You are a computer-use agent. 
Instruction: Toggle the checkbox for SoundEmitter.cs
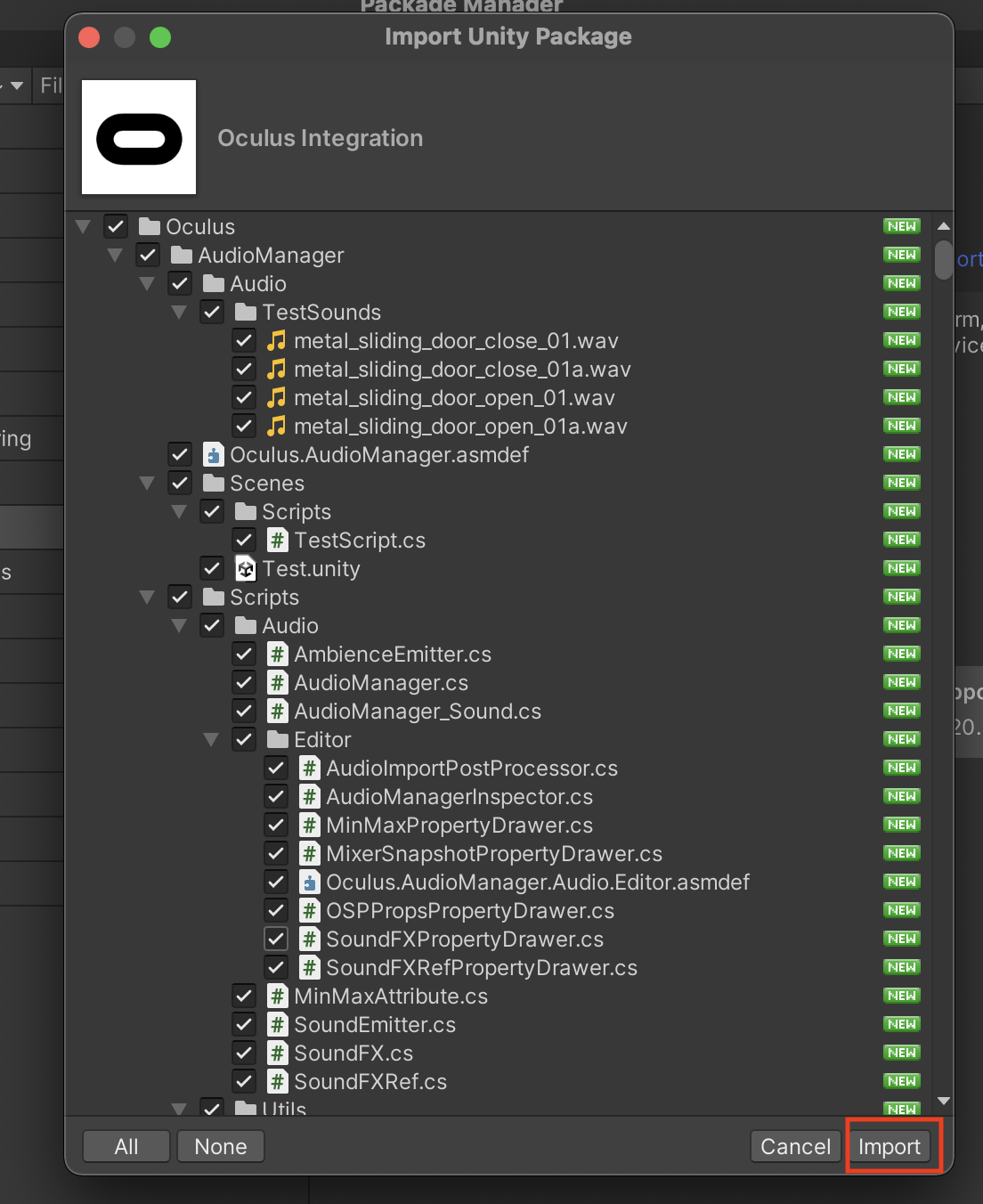244,1024
